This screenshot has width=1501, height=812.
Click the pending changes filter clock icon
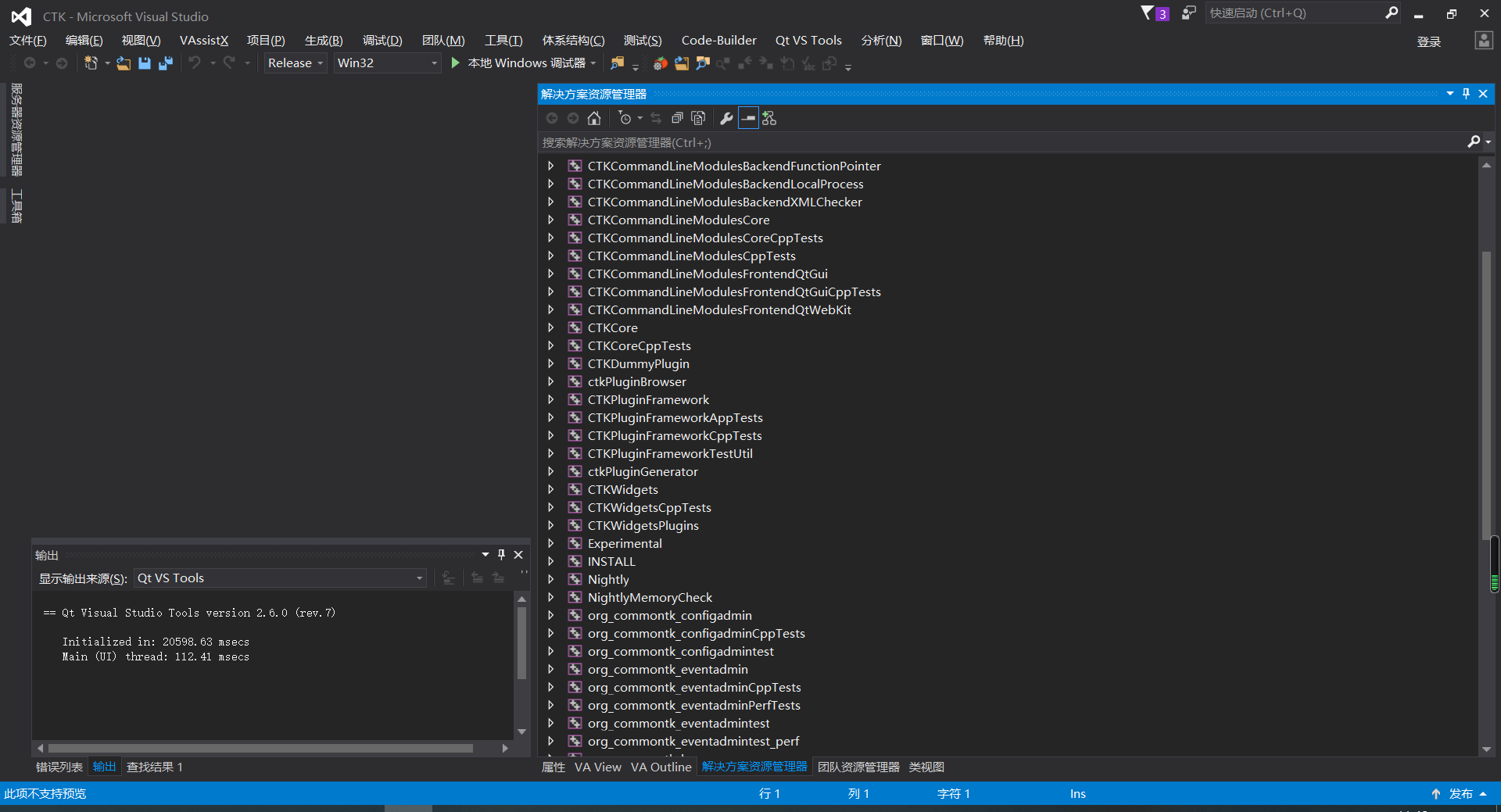pyautogui.click(x=624, y=118)
